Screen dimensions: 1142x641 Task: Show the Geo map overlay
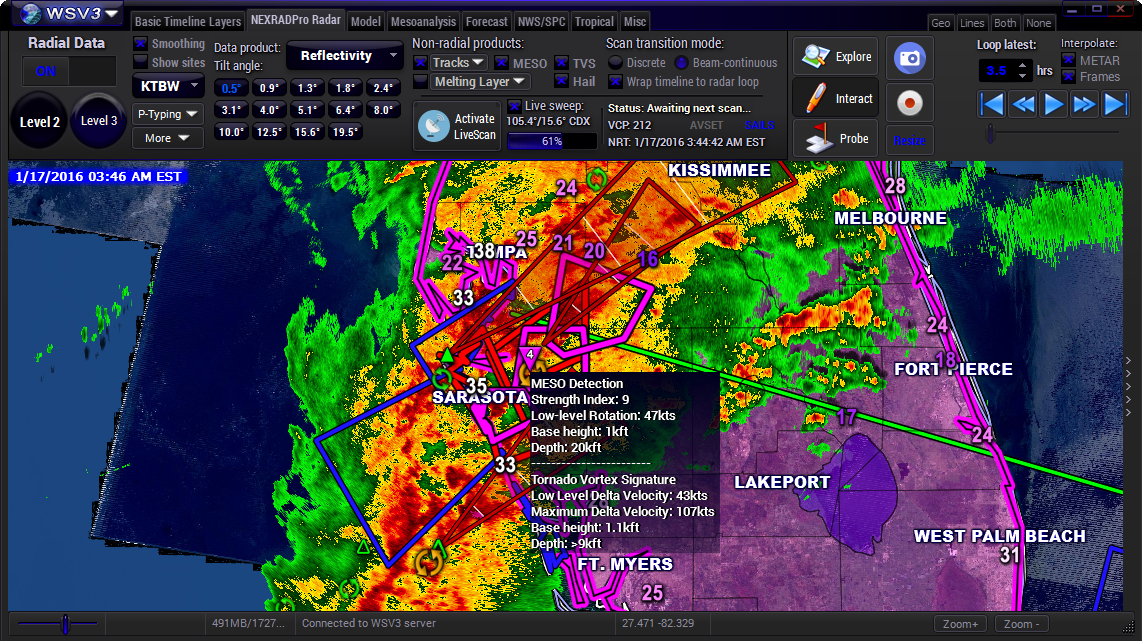click(x=941, y=23)
